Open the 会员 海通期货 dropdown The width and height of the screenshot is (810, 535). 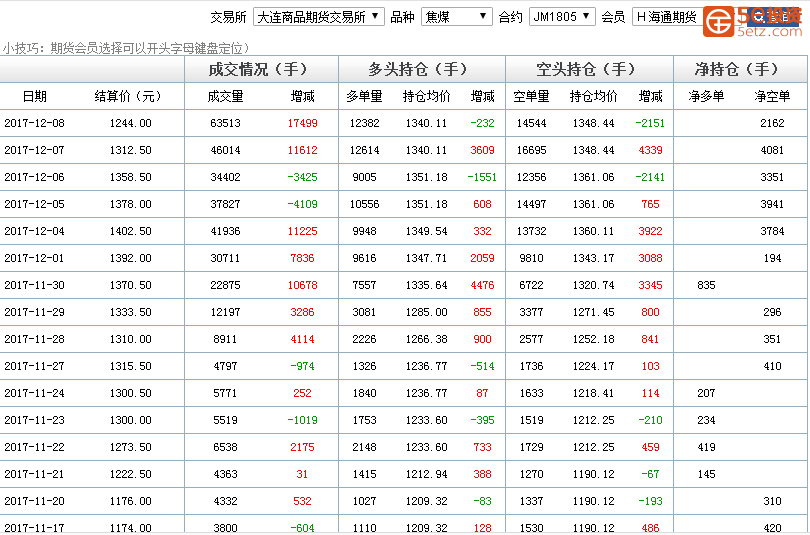tap(667, 17)
